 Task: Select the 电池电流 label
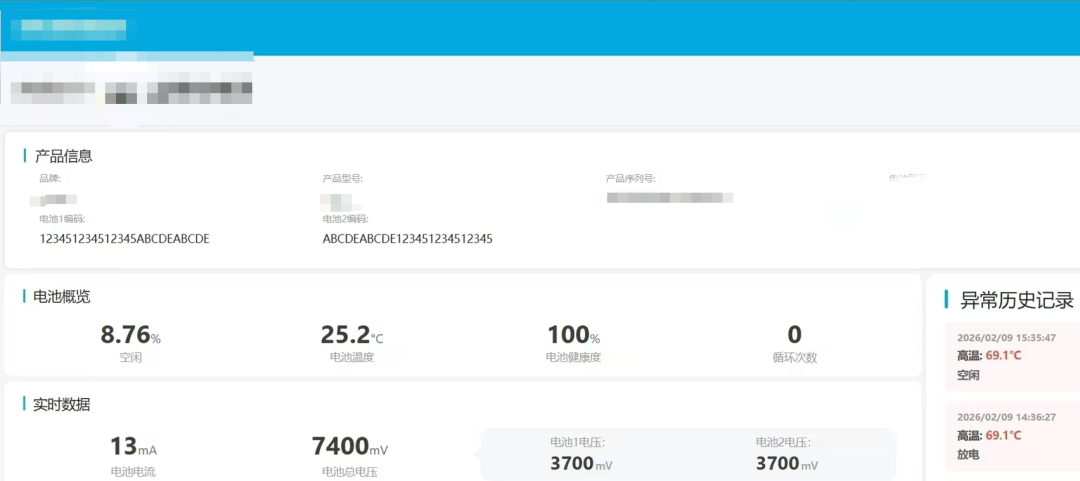point(134,472)
